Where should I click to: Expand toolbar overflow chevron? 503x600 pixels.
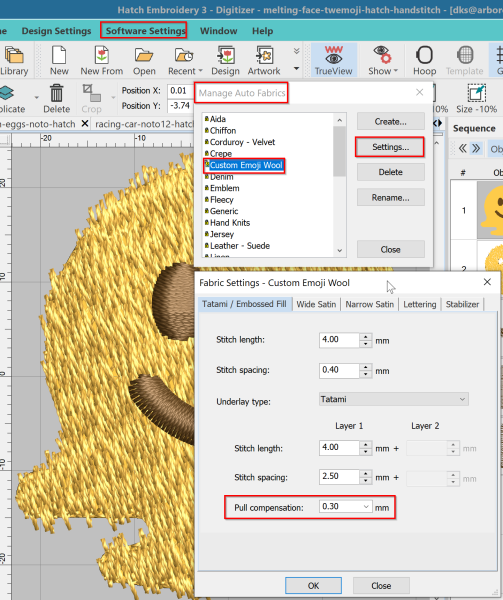[x=296, y=51]
